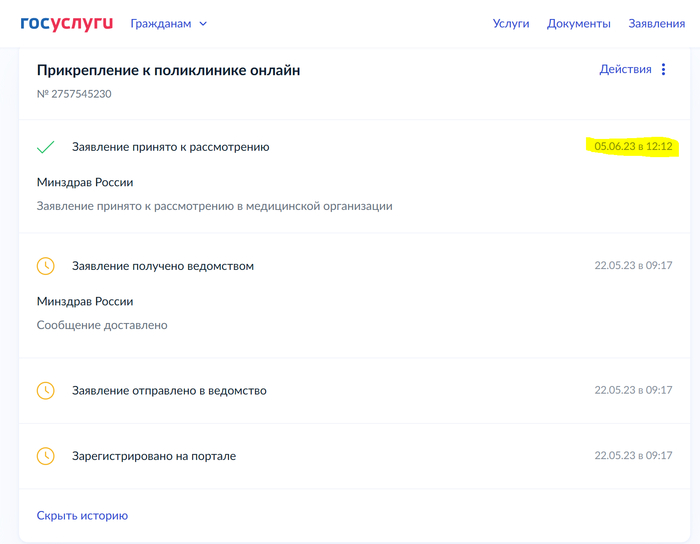Click clock icon beside Заявление получено ведомством
The height and width of the screenshot is (544, 700).
coord(46,266)
